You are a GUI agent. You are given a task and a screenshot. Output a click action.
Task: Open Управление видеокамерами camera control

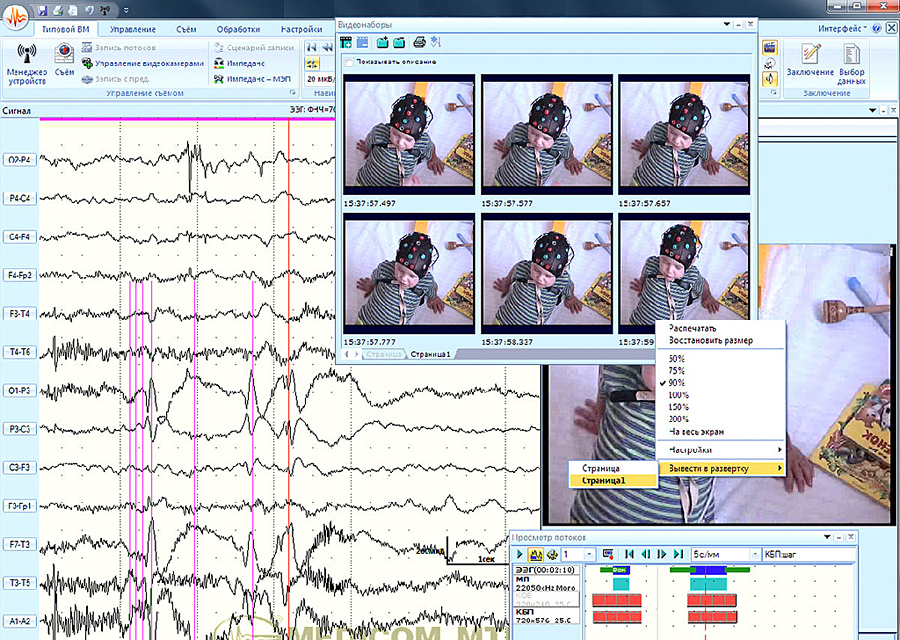click(148, 62)
